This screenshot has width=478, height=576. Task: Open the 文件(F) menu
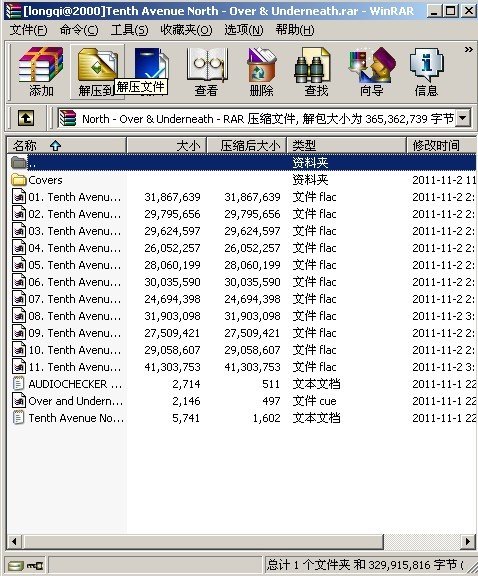pyautogui.click(x=28, y=30)
